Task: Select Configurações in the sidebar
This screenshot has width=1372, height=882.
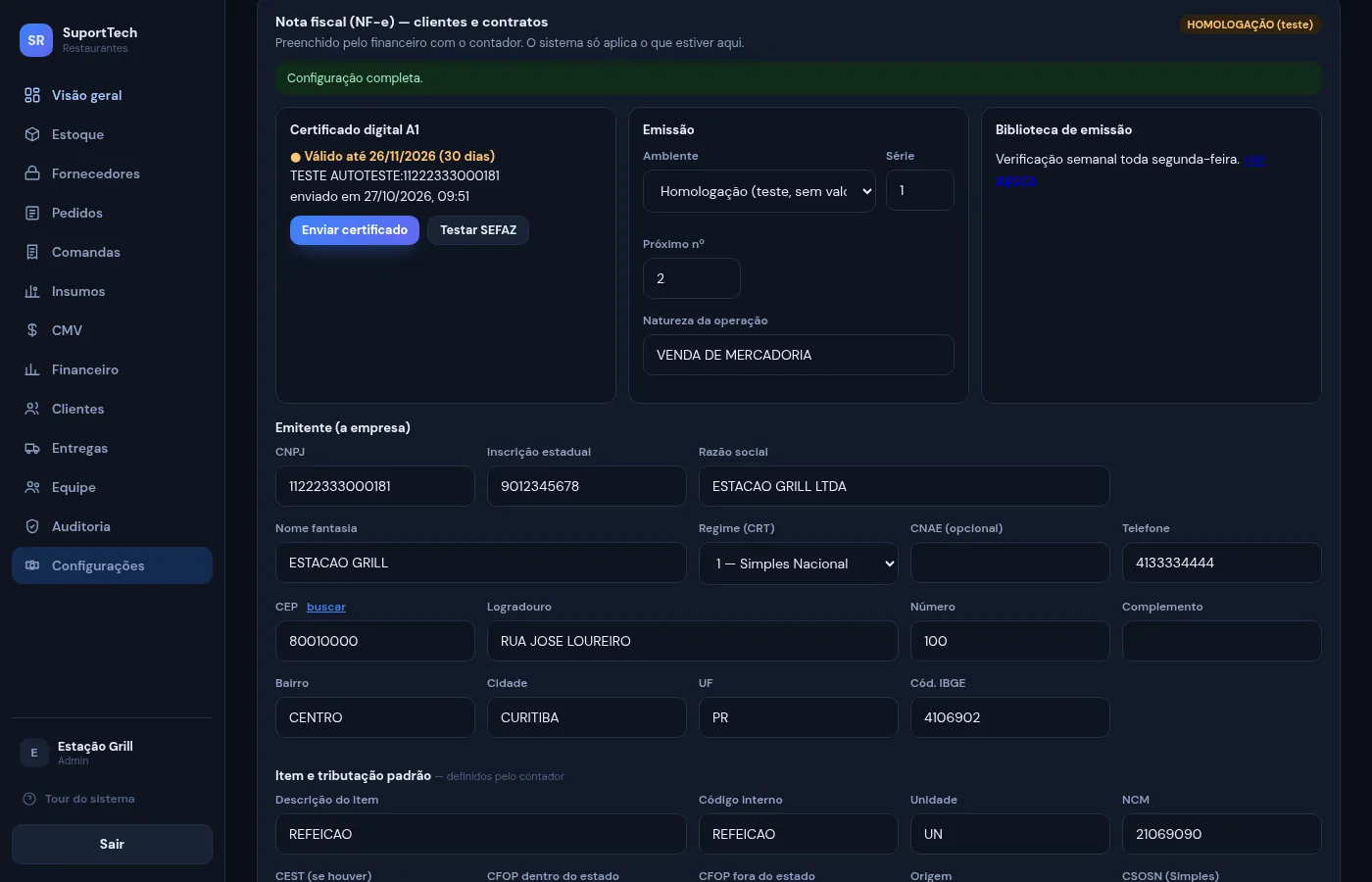Action: pos(112,565)
